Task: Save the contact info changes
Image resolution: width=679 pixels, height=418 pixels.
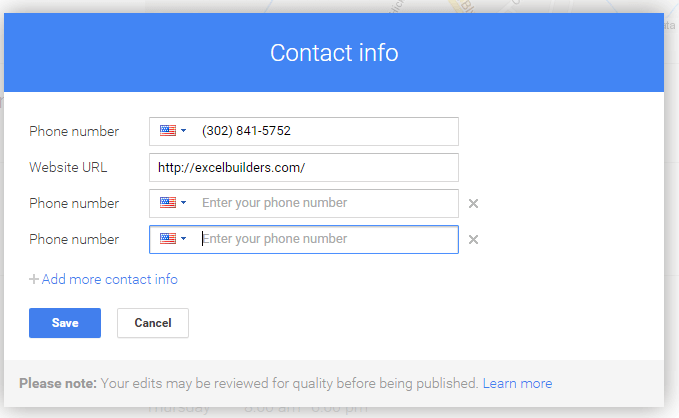Action: point(65,323)
